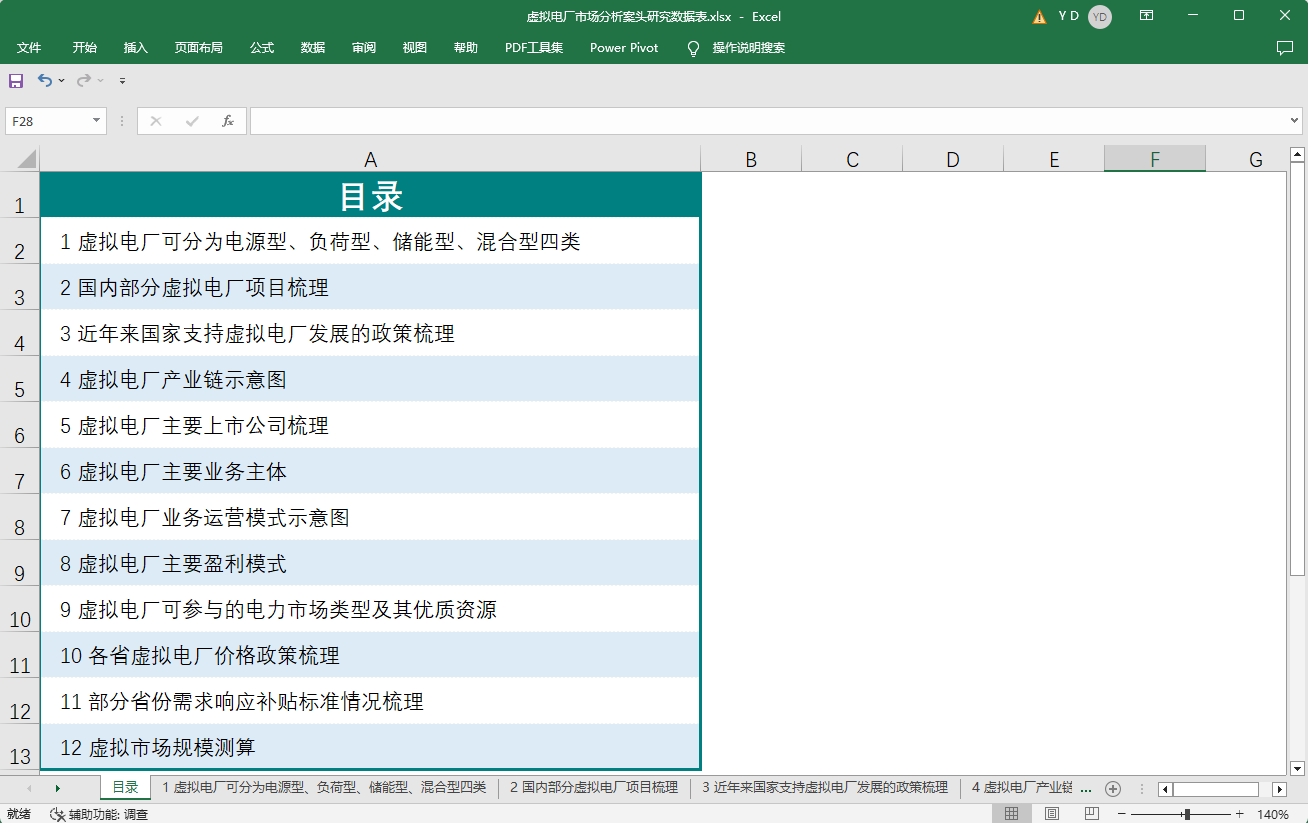Open link 10 各省虚拟电厂价格政策梳理
The image size is (1308, 823).
(x=200, y=656)
